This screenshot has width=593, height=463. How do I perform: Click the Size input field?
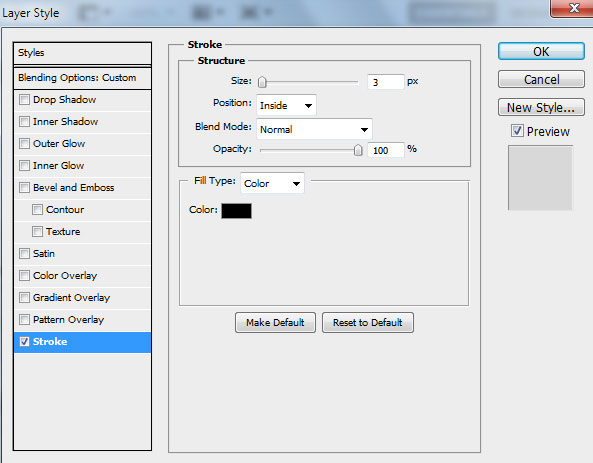pyautogui.click(x=385, y=82)
